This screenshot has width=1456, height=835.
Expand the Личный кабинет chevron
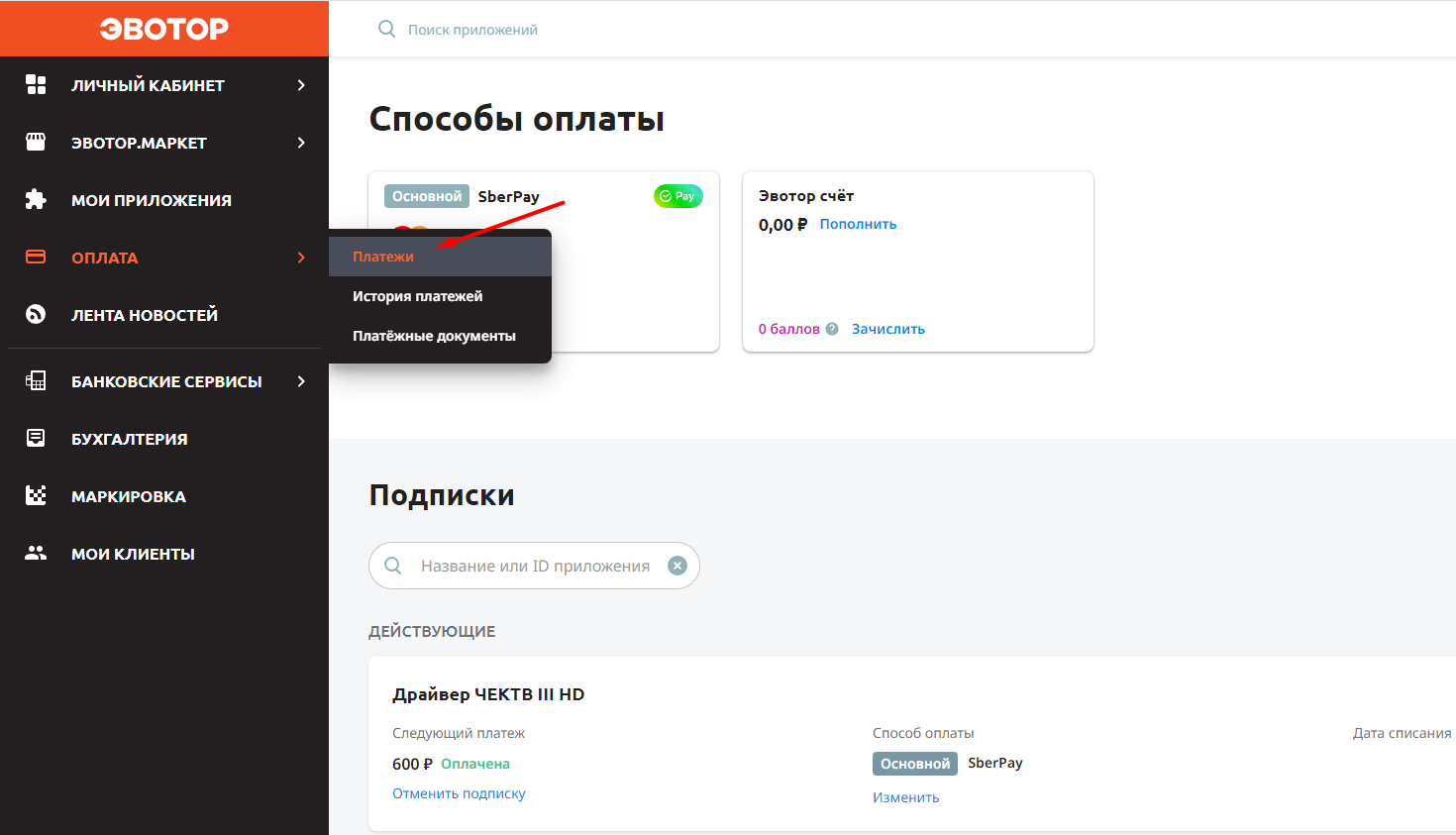point(301,85)
